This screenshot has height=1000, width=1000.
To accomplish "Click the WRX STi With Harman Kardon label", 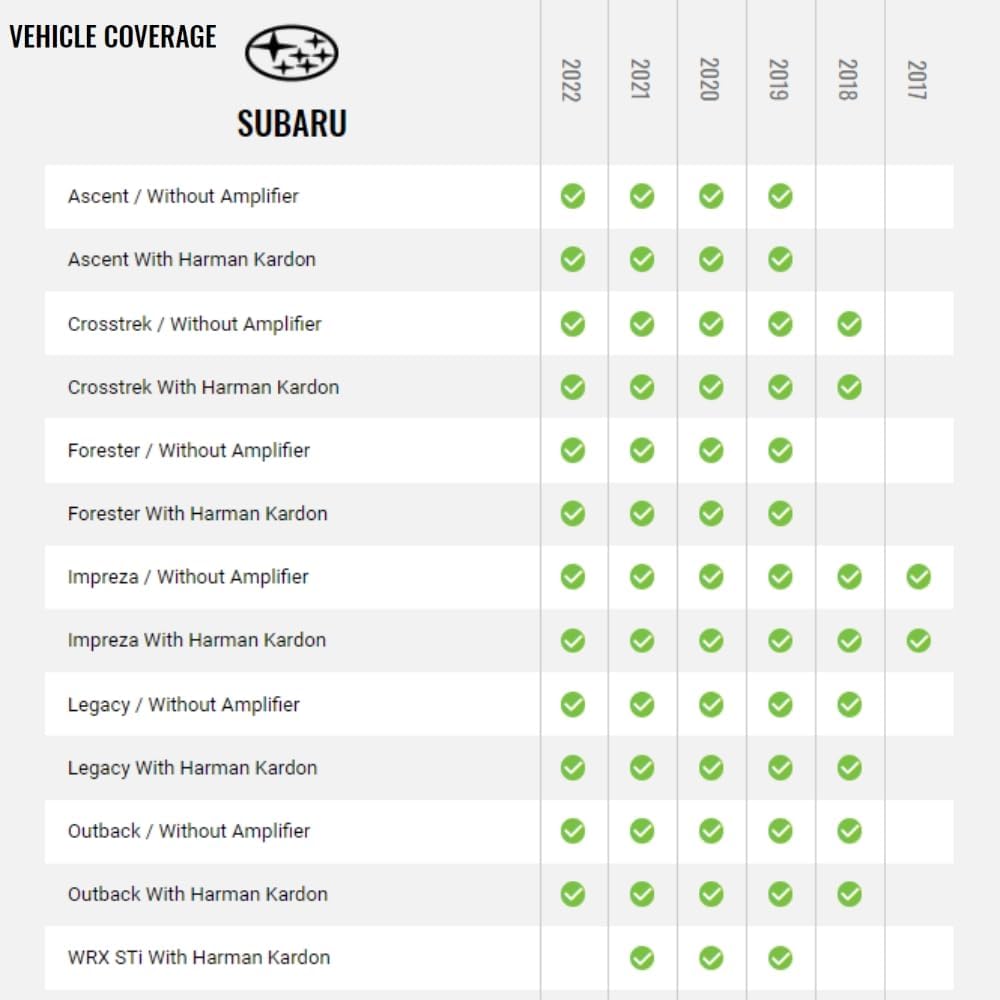I will click(x=199, y=957).
